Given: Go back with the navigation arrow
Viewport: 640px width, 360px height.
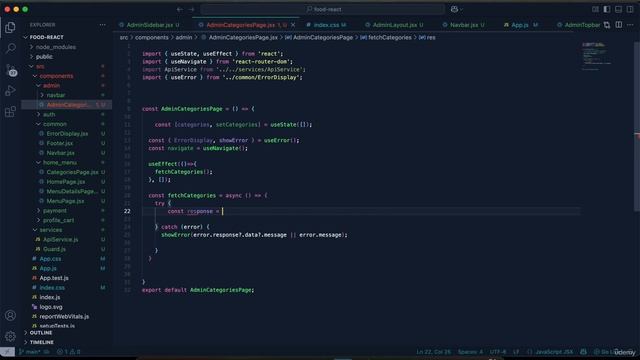Looking at the screenshot, I should pos(180,9).
